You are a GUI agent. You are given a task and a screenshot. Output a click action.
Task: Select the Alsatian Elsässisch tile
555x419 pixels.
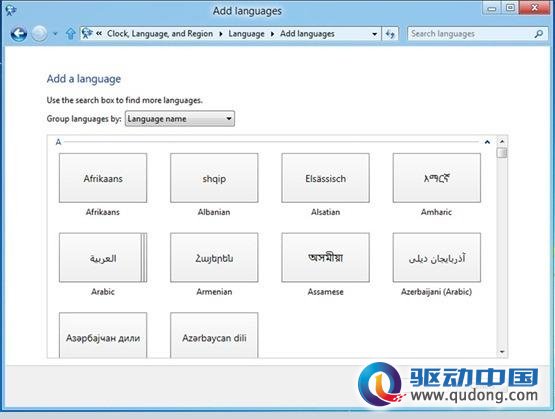coord(325,178)
